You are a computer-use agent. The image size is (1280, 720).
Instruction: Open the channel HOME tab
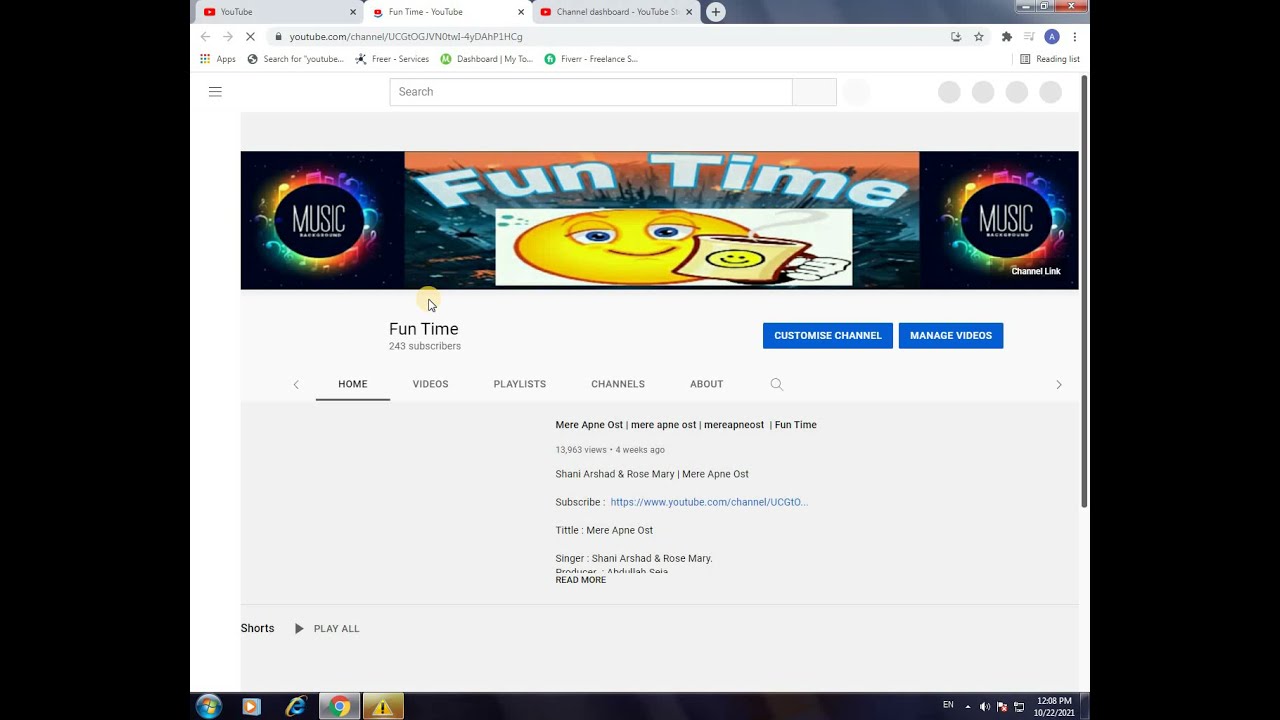[x=353, y=384]
